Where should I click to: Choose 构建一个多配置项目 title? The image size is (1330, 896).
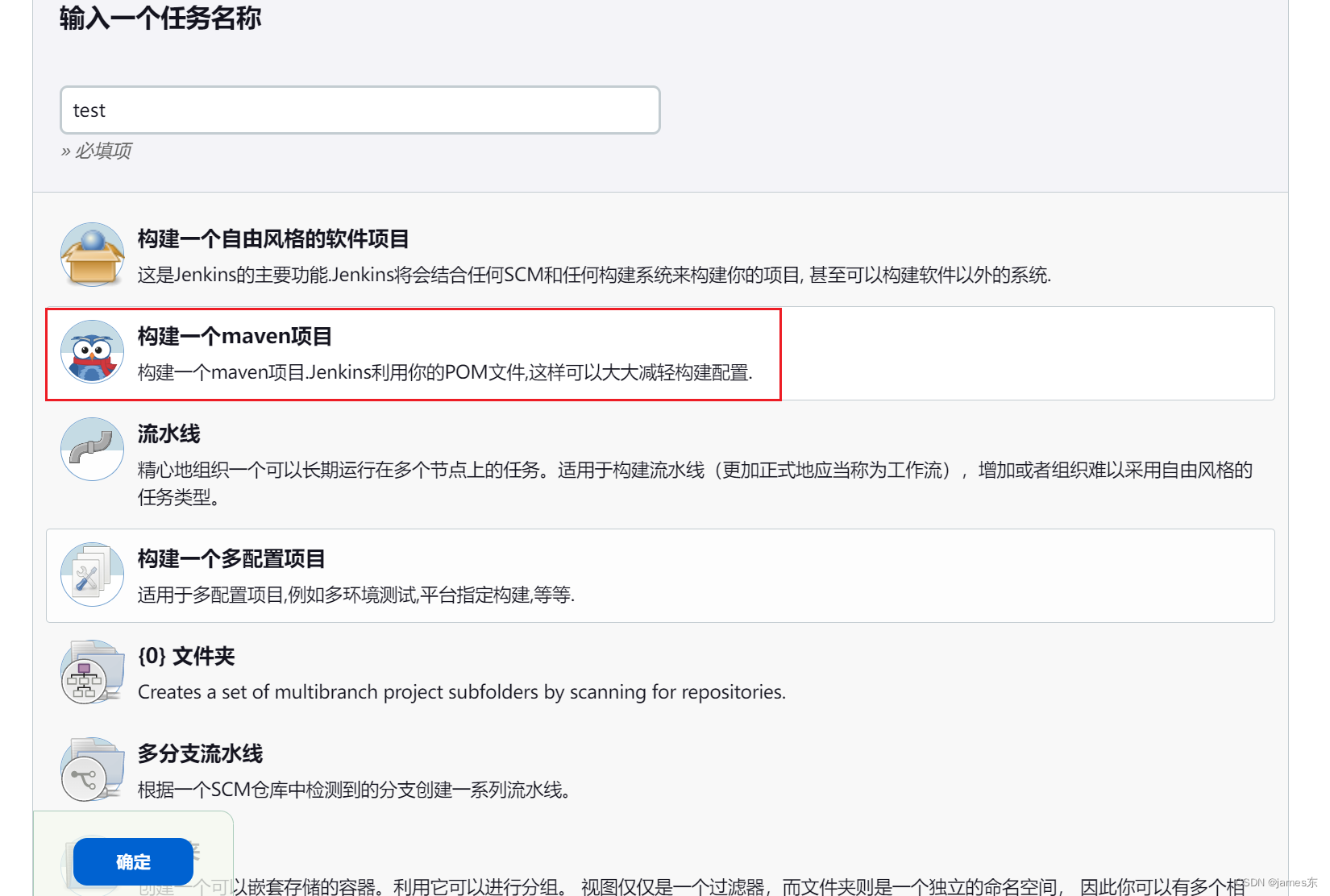click(x=231, y=558)
